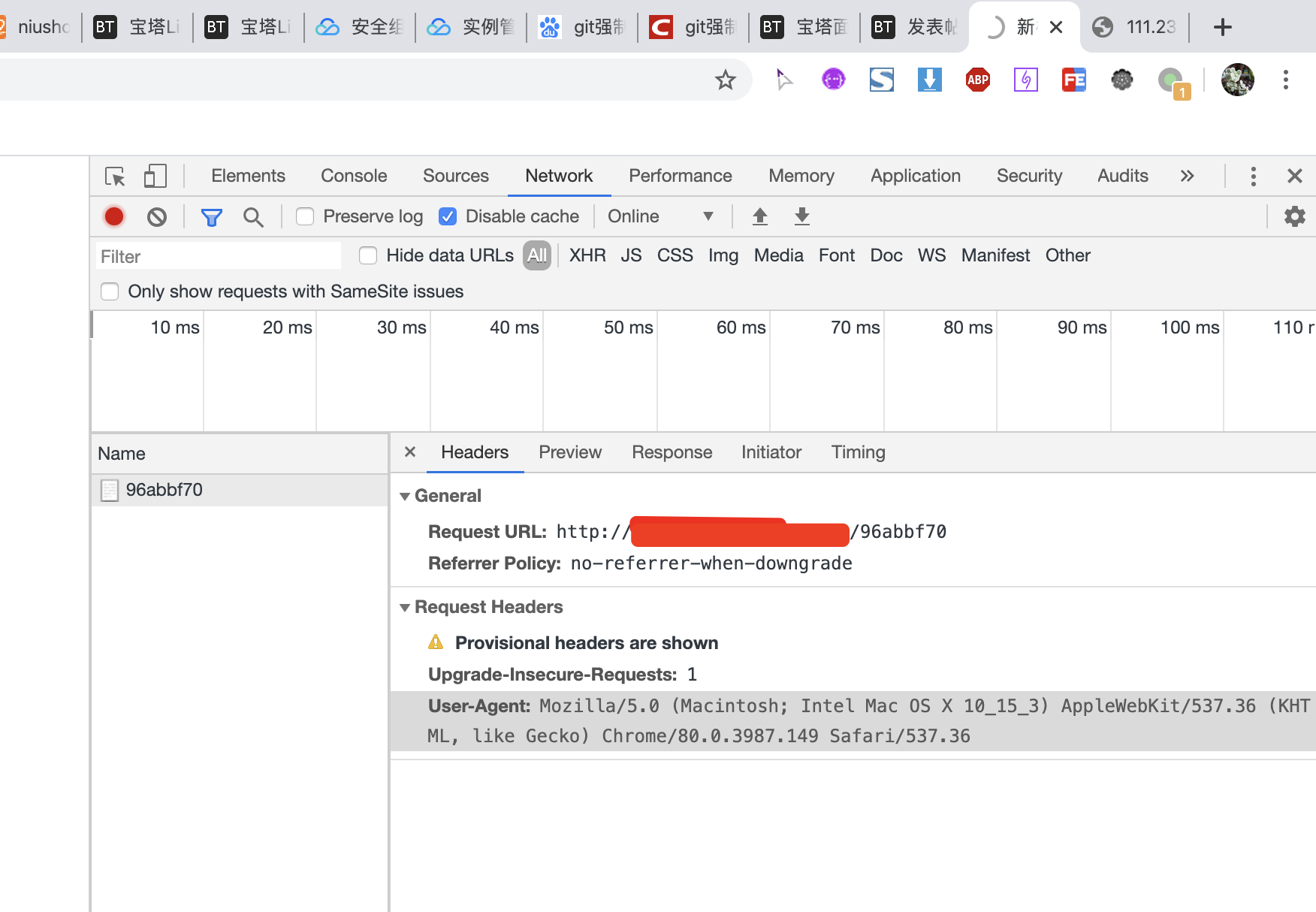The width and height of the screenshot is (1316, 912).
Task: Click the extension icon with badge 1
Action: (1173, 82)
